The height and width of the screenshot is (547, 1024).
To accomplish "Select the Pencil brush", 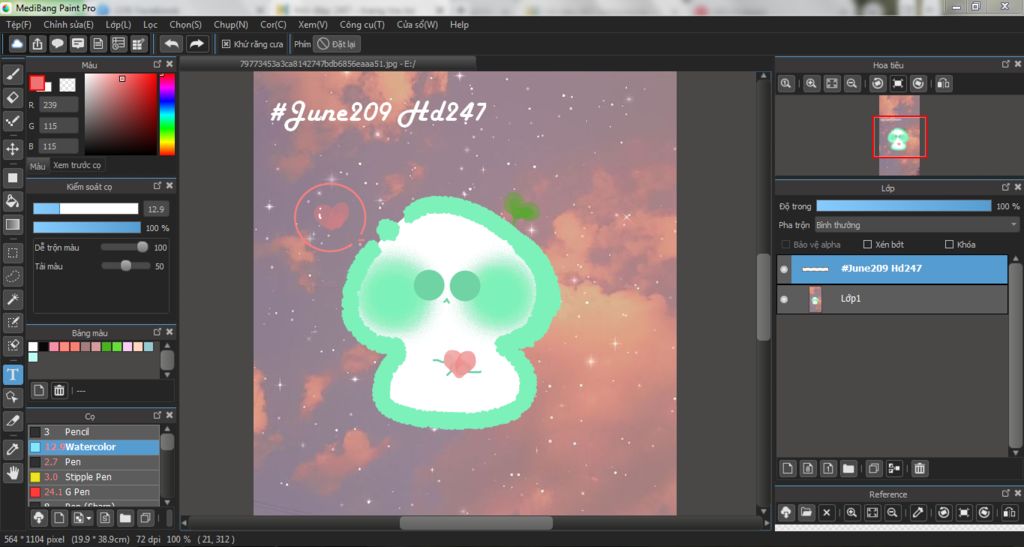I will point(93,431).
